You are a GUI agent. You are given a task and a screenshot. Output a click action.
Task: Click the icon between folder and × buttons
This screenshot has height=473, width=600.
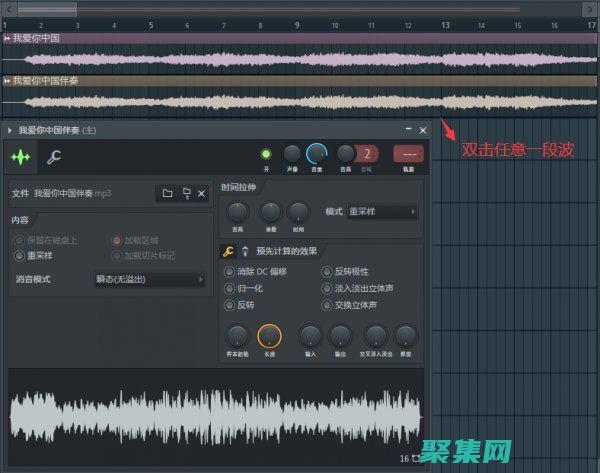click(186, 193)
